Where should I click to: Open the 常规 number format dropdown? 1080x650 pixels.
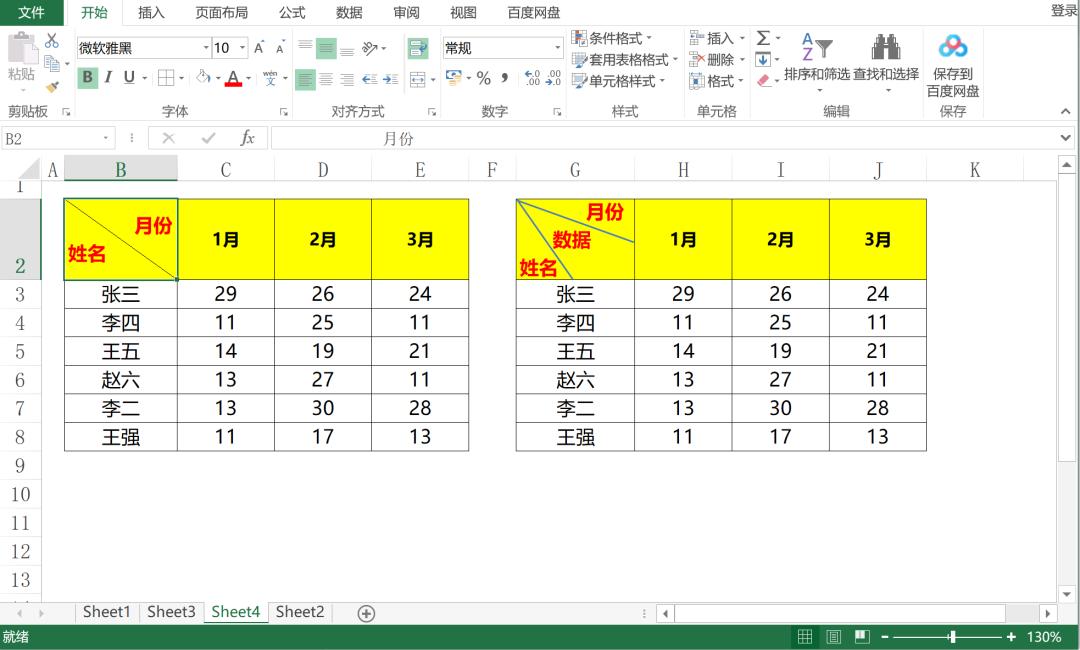[558, 47]
